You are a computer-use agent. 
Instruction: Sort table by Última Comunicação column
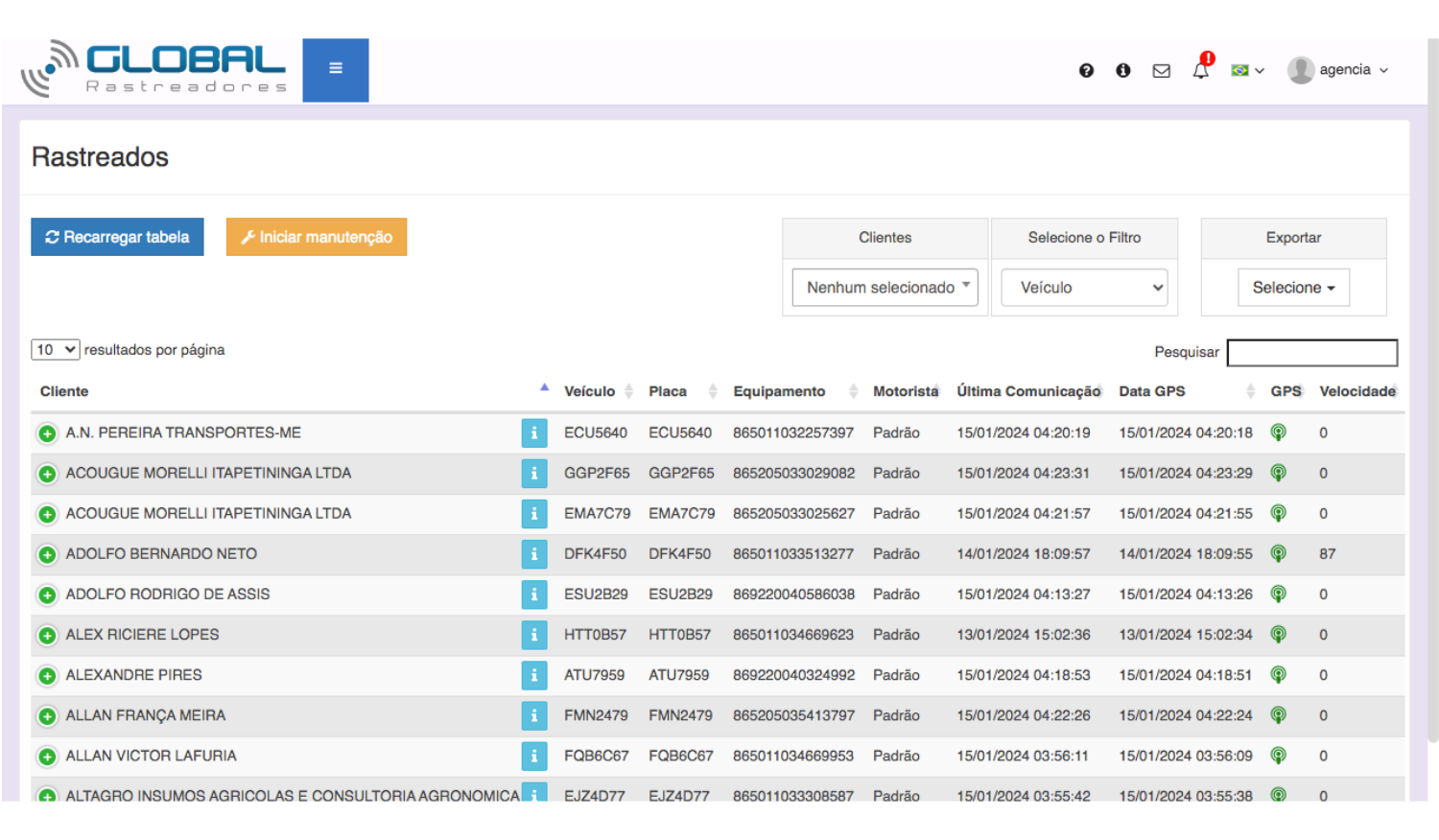coord(1028,391)
